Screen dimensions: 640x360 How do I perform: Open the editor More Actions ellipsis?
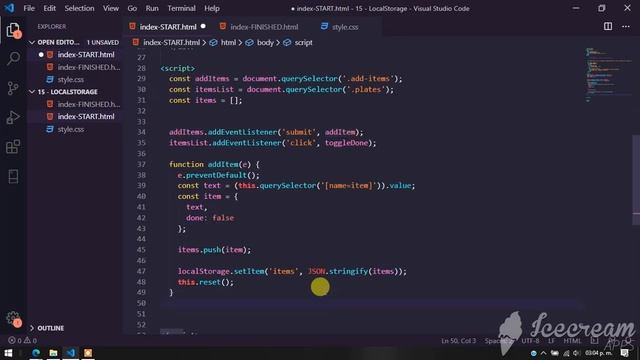point(626,27)
